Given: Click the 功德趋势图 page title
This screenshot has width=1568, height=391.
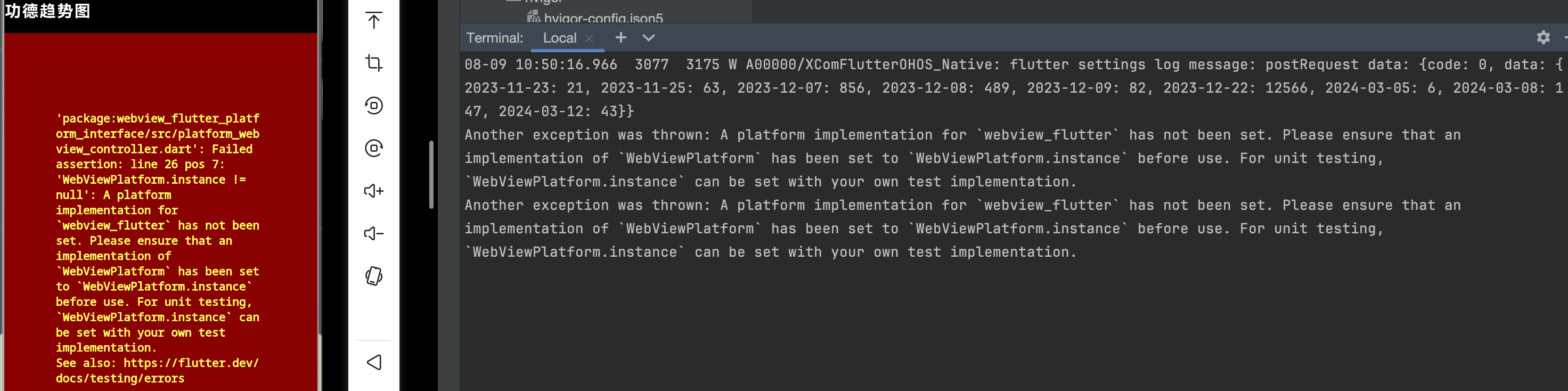Looking at the screenshot, I should [47, 11].
